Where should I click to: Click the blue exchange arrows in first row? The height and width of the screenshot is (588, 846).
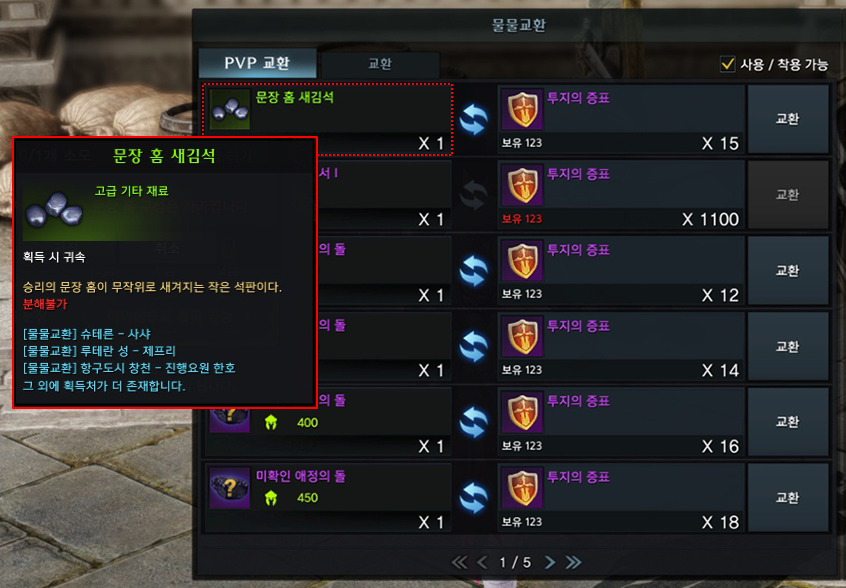(x=474, y=119)
